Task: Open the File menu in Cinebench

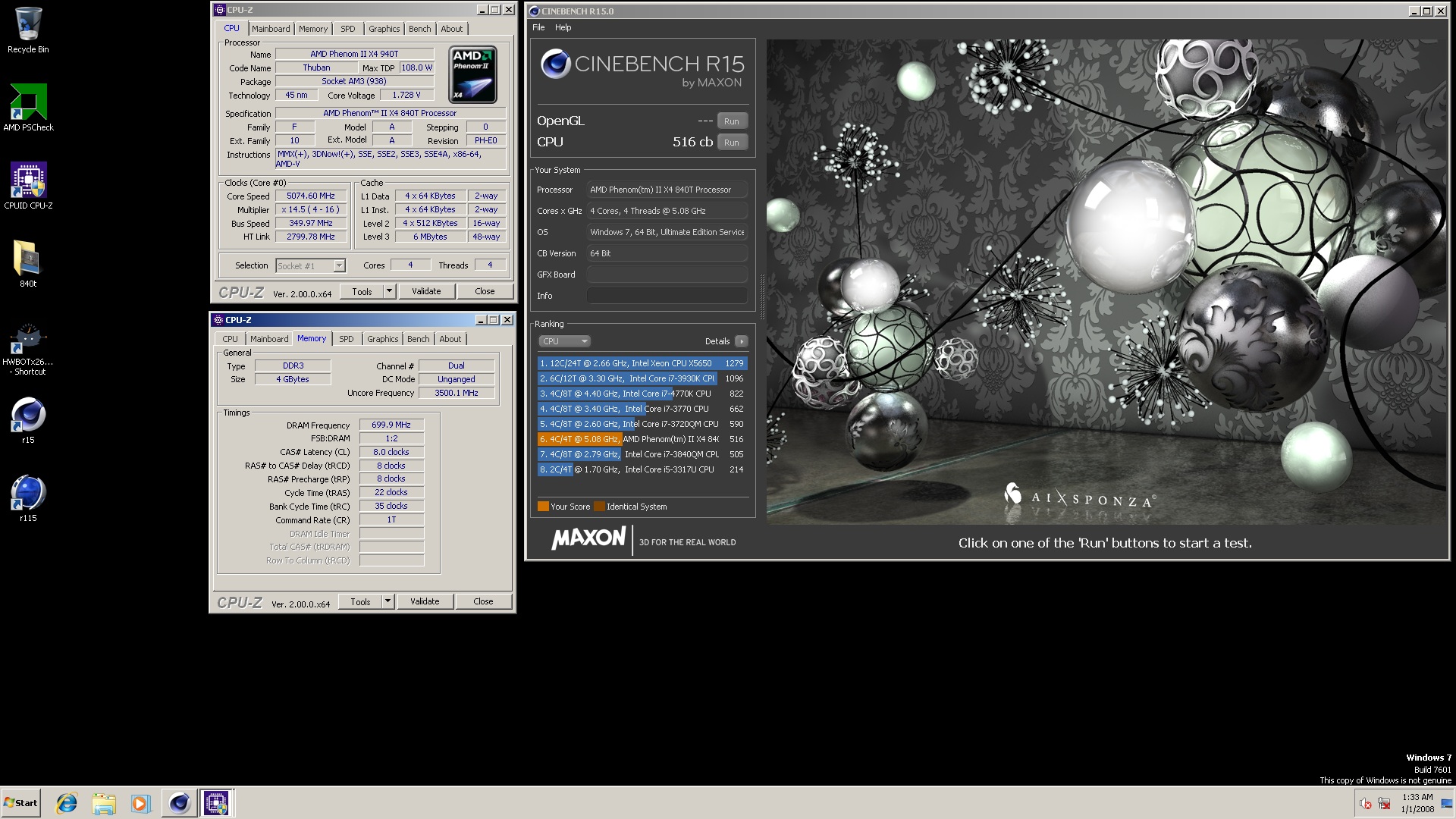Action: 538,27
